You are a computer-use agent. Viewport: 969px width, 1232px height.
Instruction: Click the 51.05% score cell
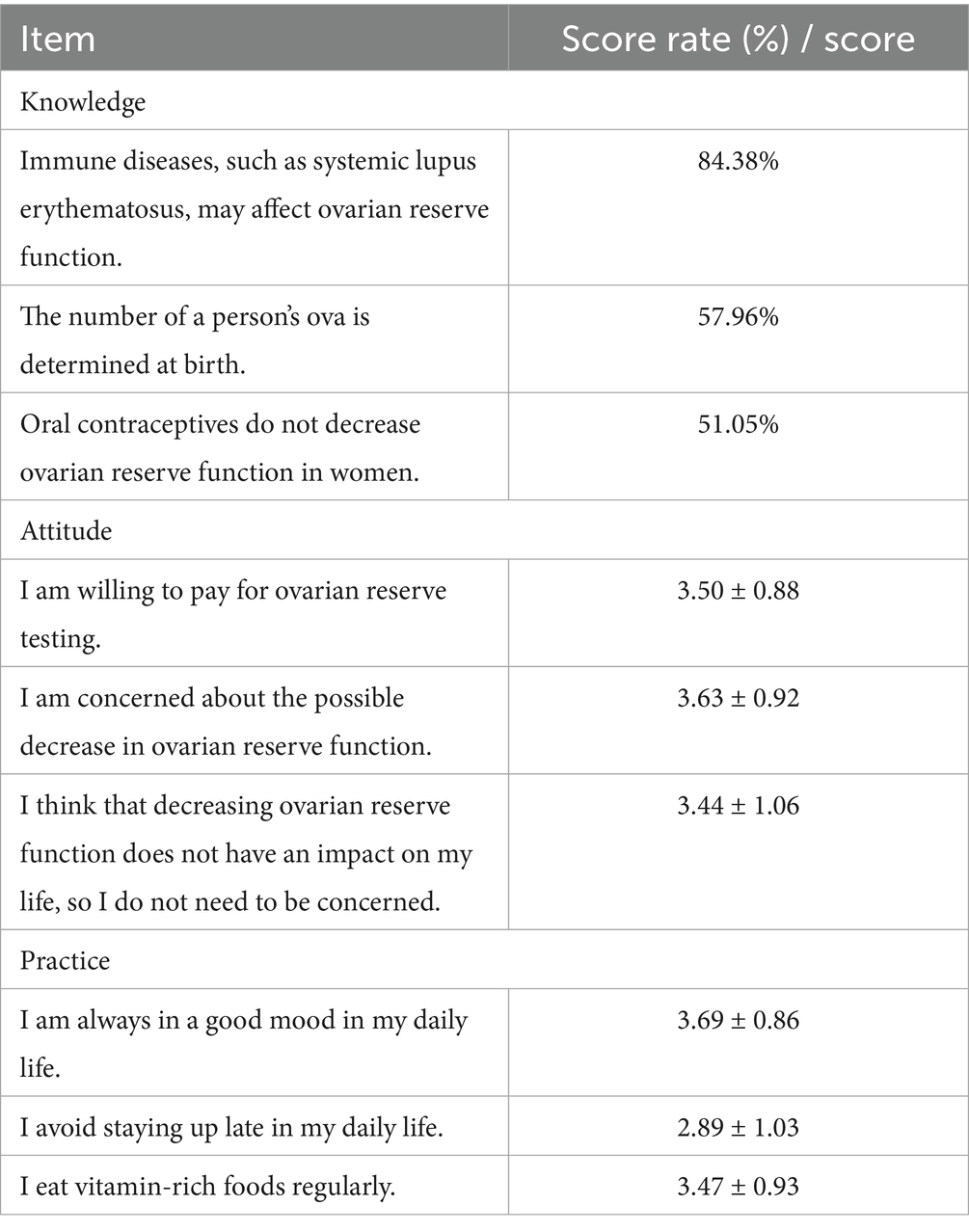point(738,424)
